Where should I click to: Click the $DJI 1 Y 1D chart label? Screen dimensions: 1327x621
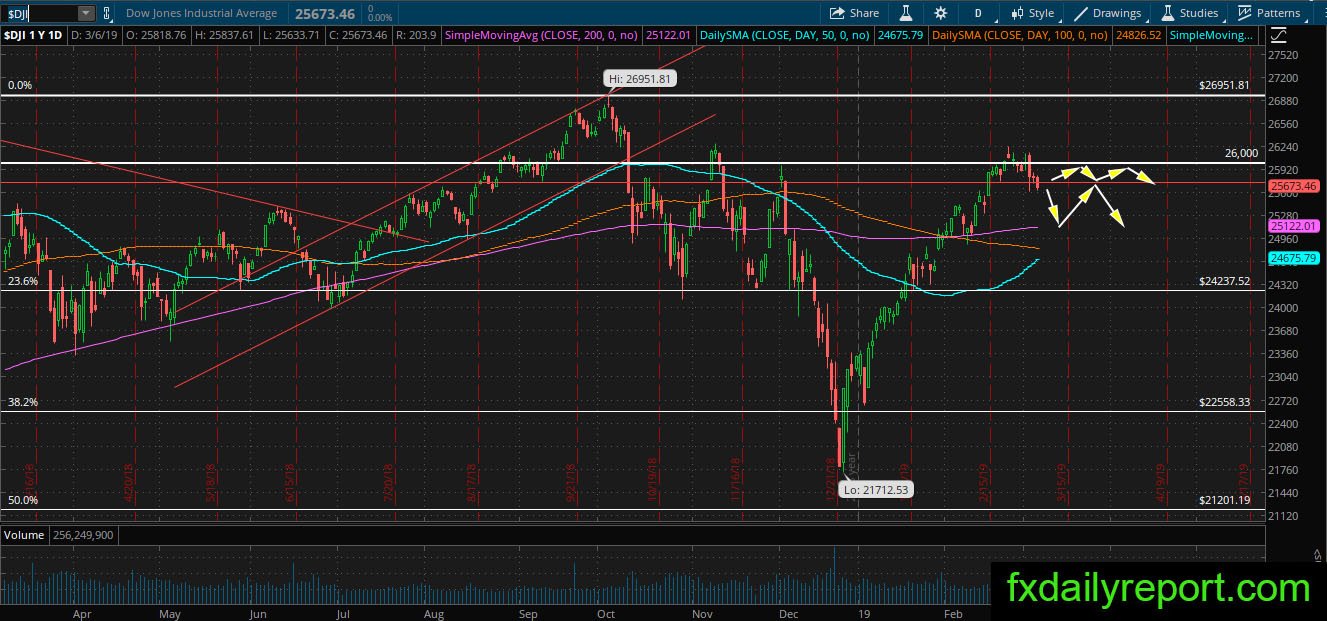click(x=33, y=35)
